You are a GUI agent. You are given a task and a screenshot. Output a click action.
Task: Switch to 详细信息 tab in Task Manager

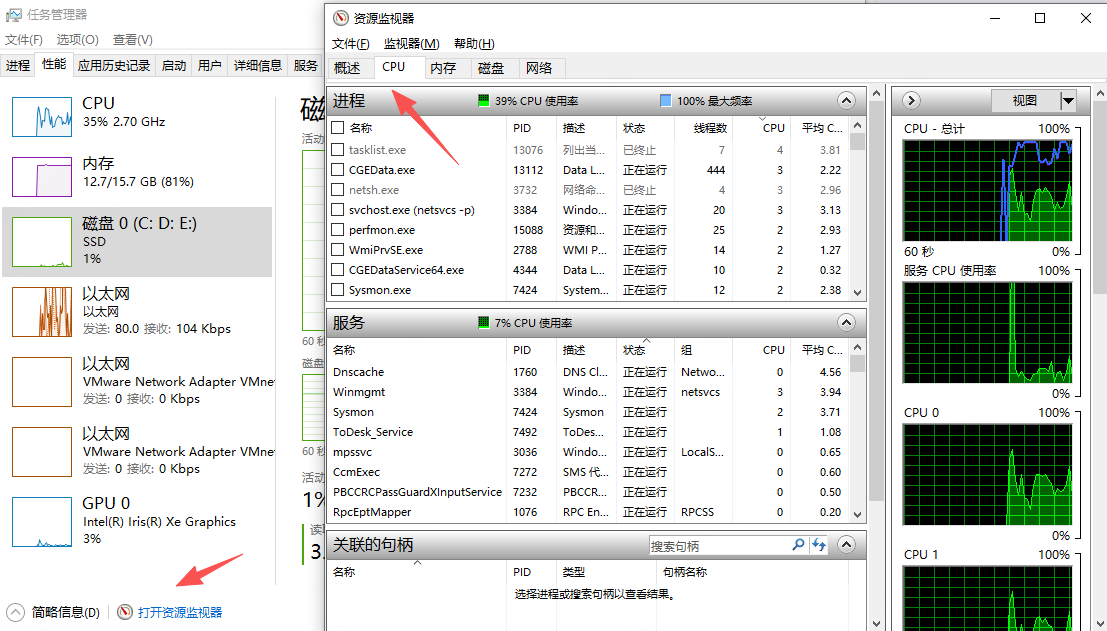point(258,66)
